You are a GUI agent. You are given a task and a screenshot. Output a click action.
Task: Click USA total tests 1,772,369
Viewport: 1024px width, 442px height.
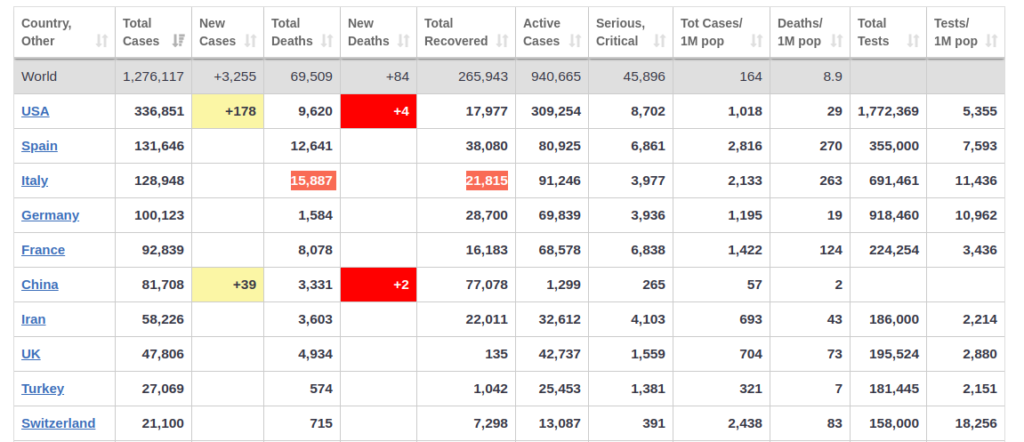(888, 111)
